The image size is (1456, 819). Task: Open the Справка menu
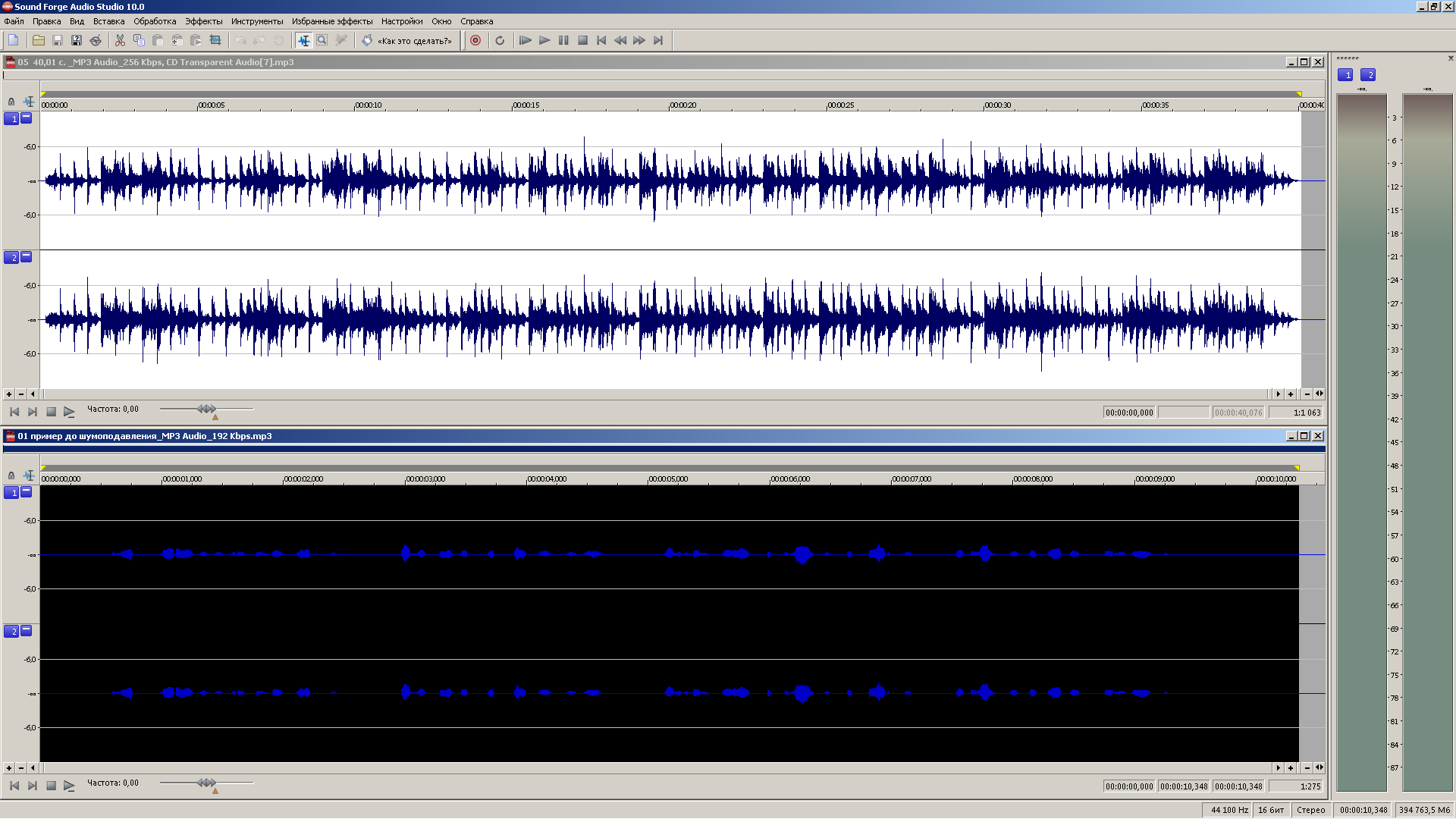(x=476, y=21)
